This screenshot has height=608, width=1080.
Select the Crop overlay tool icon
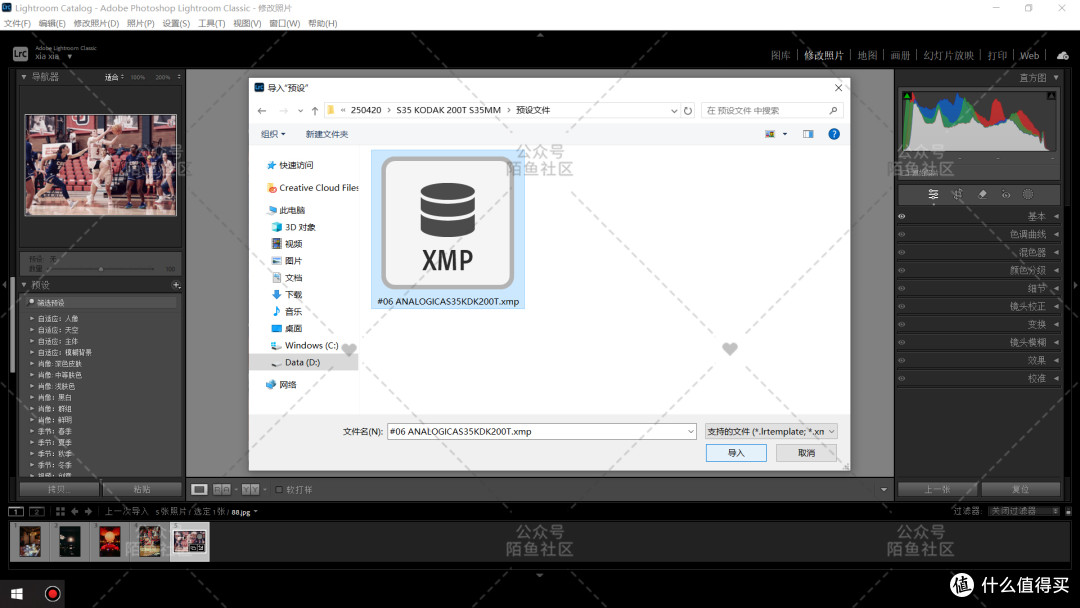pos(957,194)
